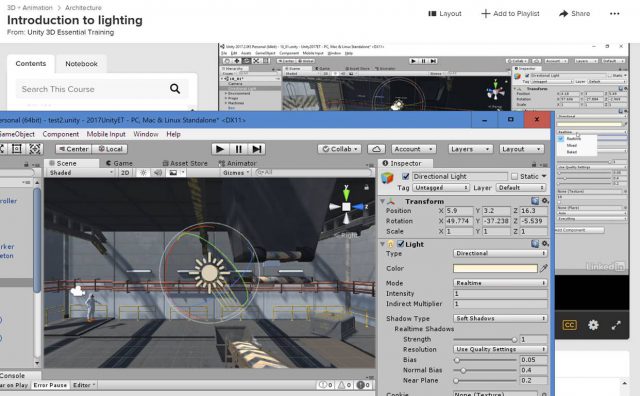Switch to the Animator tab

[237, 163]
